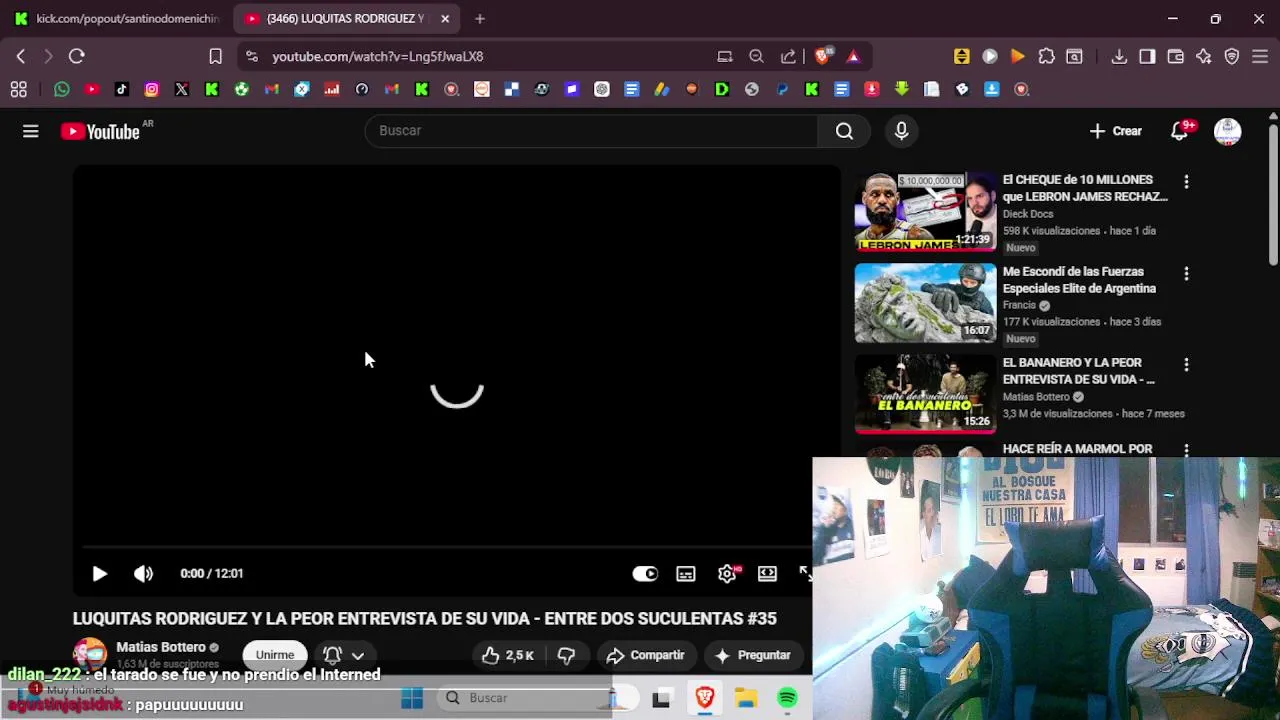Click the video progress bar

447,547
